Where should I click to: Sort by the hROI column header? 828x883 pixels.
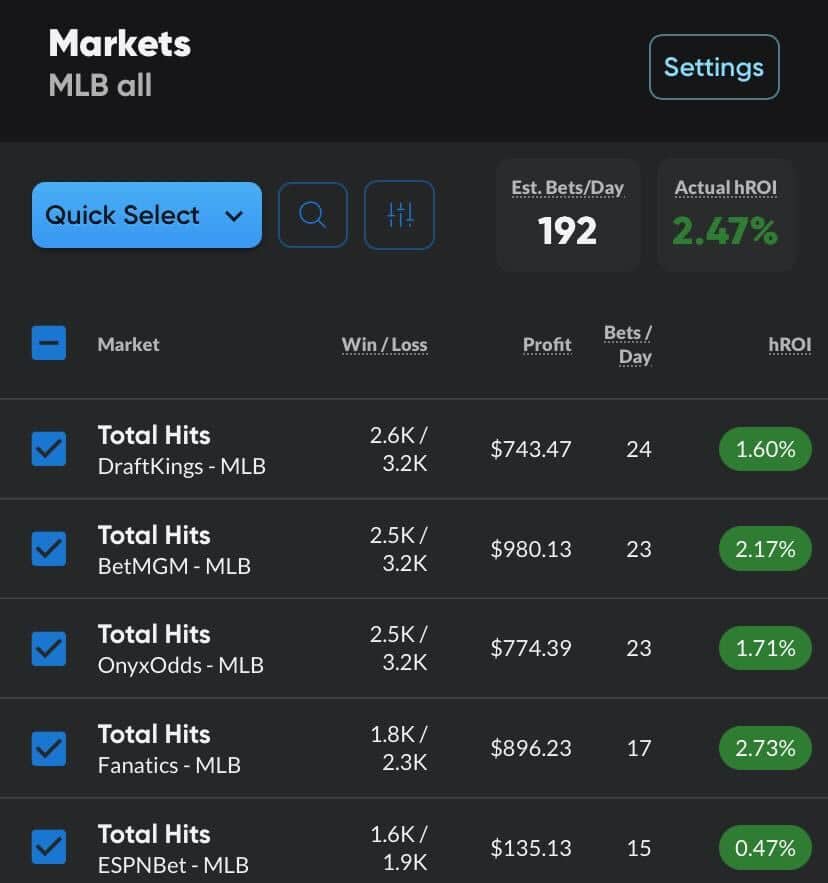pyautogui.click(x=790, y=345)
